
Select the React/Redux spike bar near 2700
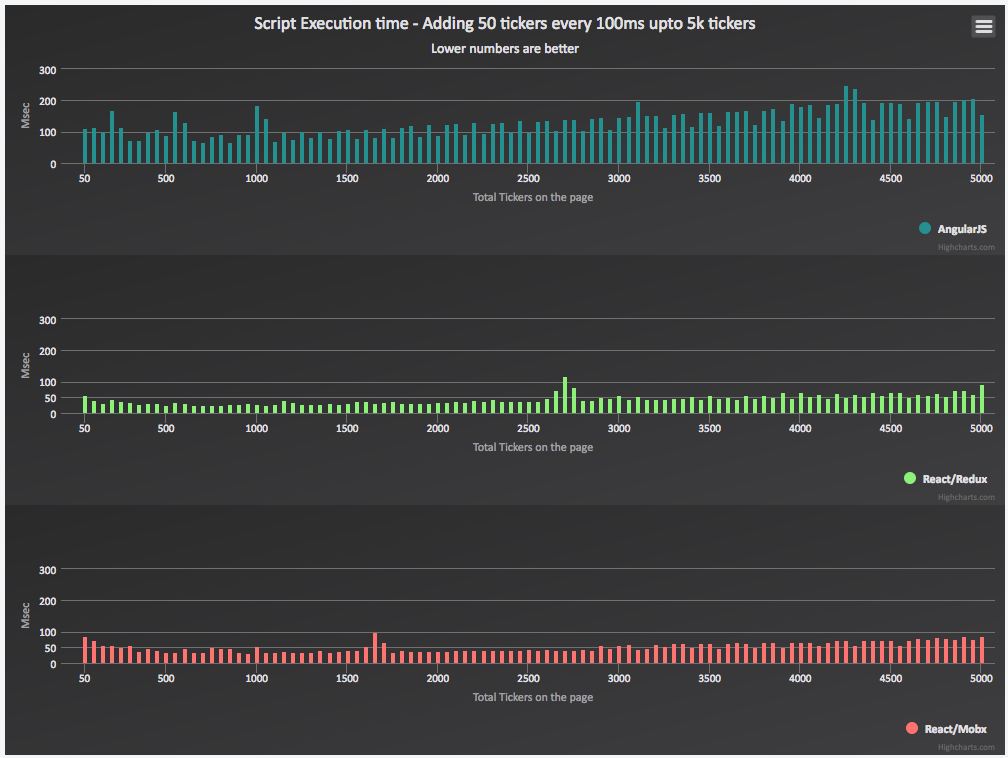click(565, 395)
